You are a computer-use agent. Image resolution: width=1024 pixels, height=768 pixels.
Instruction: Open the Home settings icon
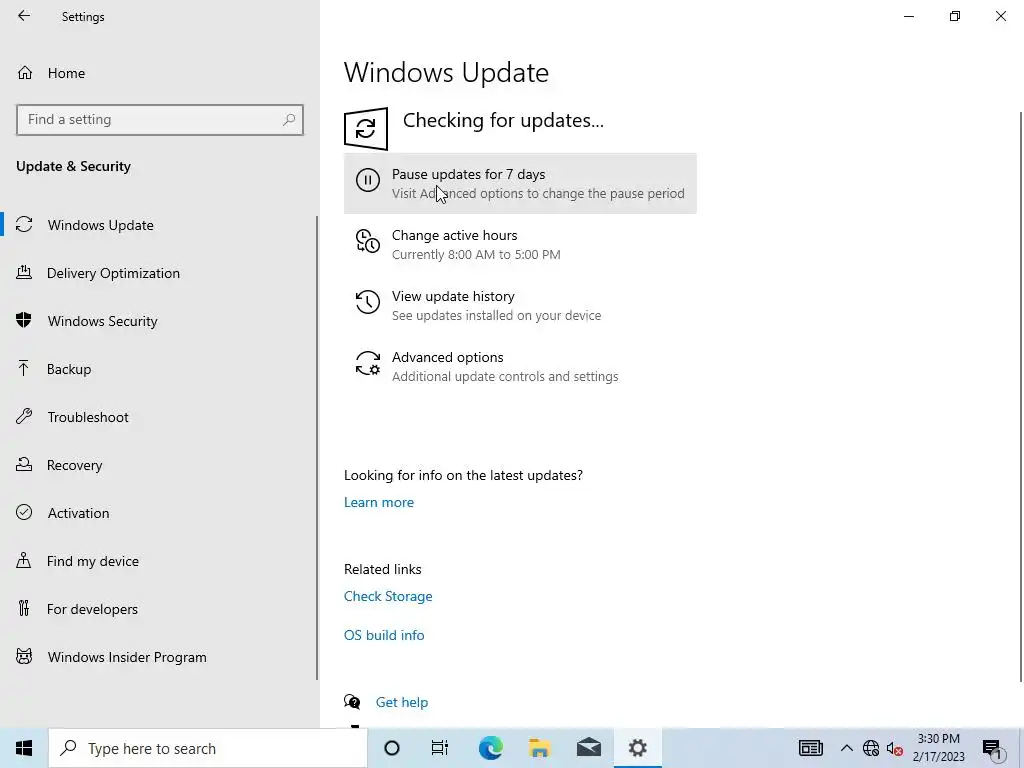click(25, 72)
